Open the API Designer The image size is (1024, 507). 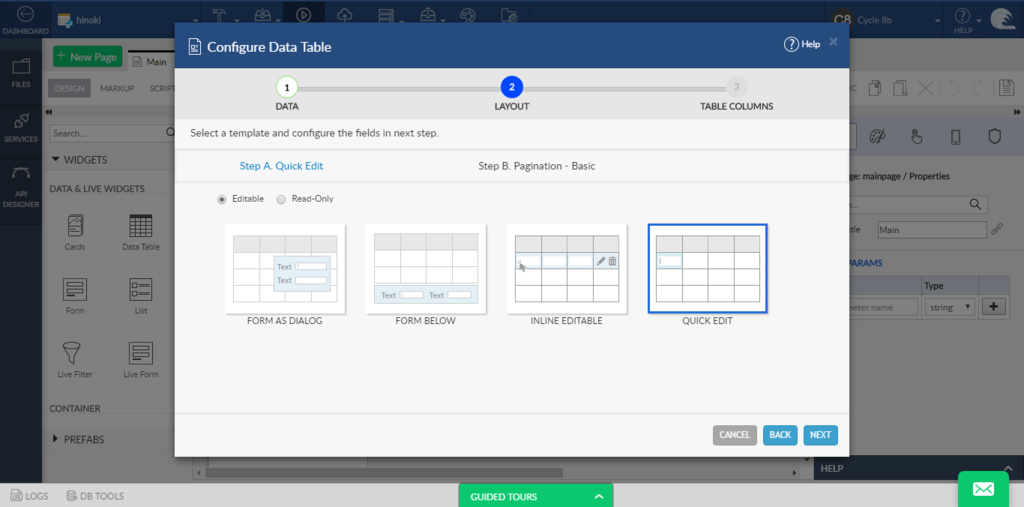coord(21,189)
